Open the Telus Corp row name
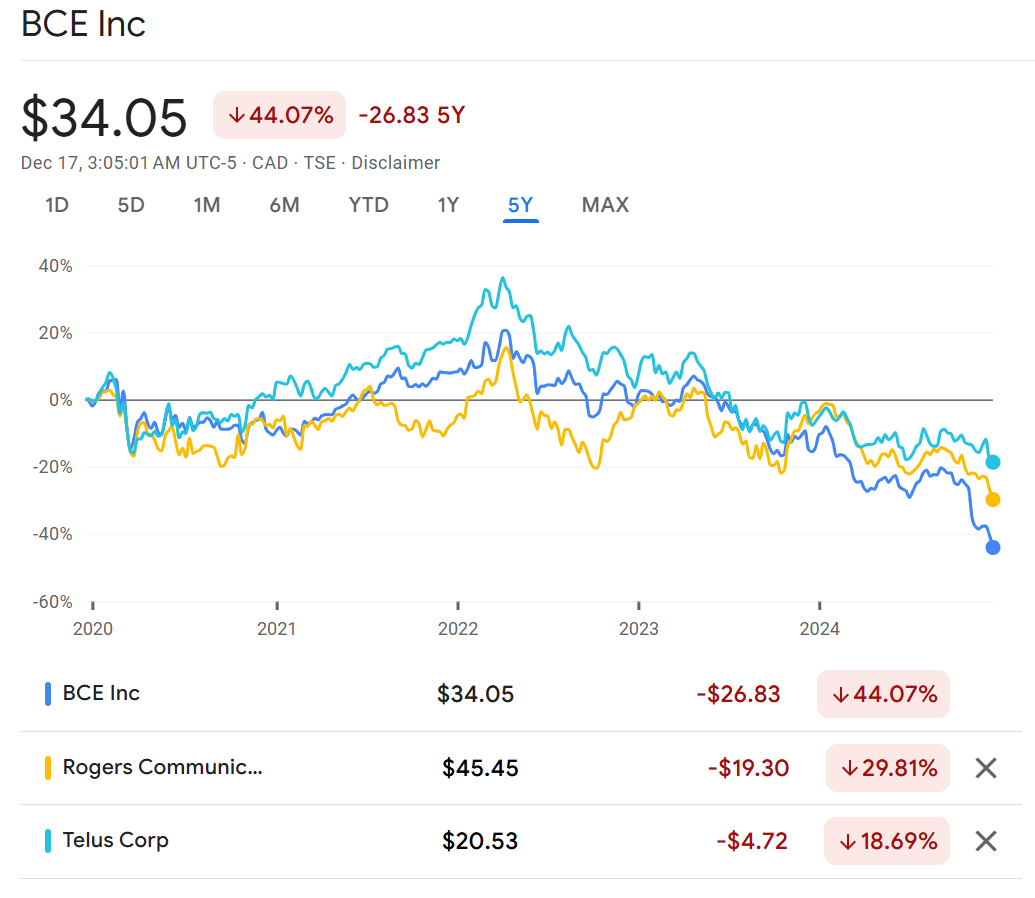This screenshot has height=898, width=1035. point(115,840)
